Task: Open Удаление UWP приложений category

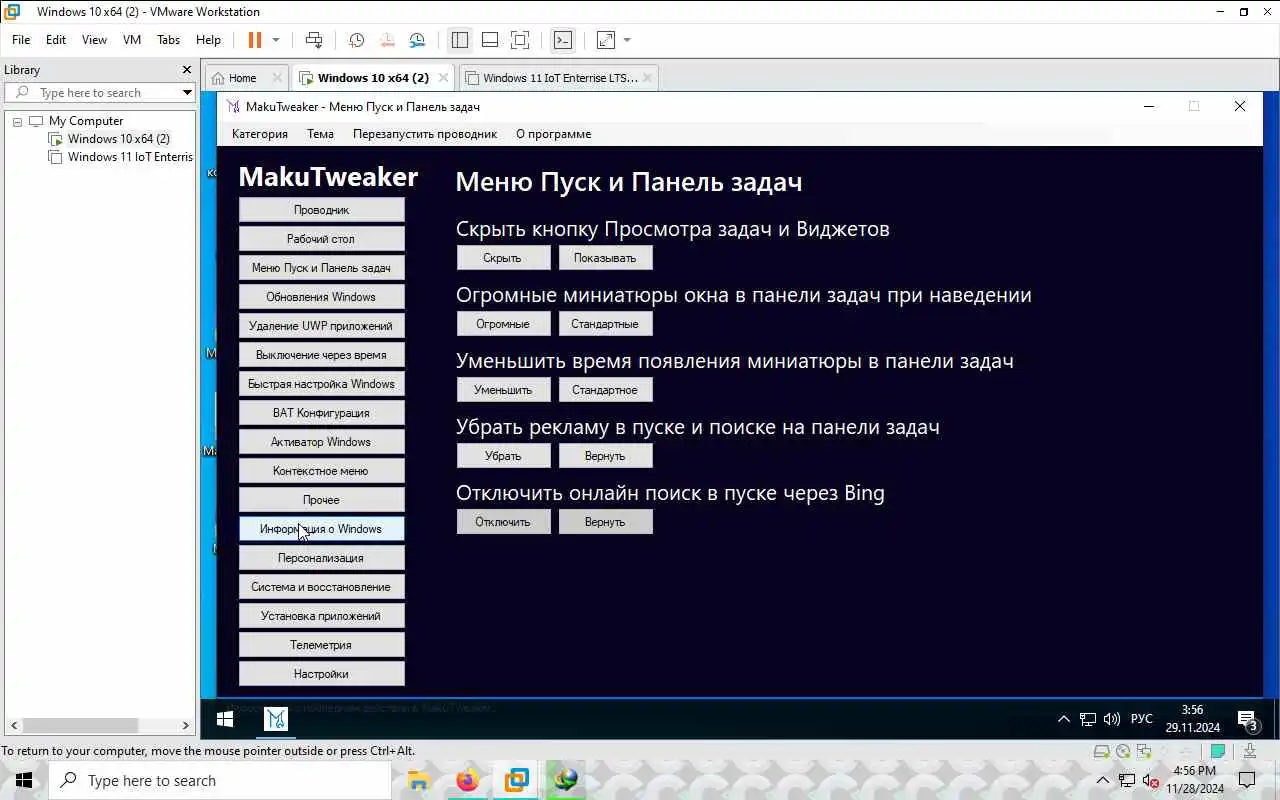Action: pos(321,326)
